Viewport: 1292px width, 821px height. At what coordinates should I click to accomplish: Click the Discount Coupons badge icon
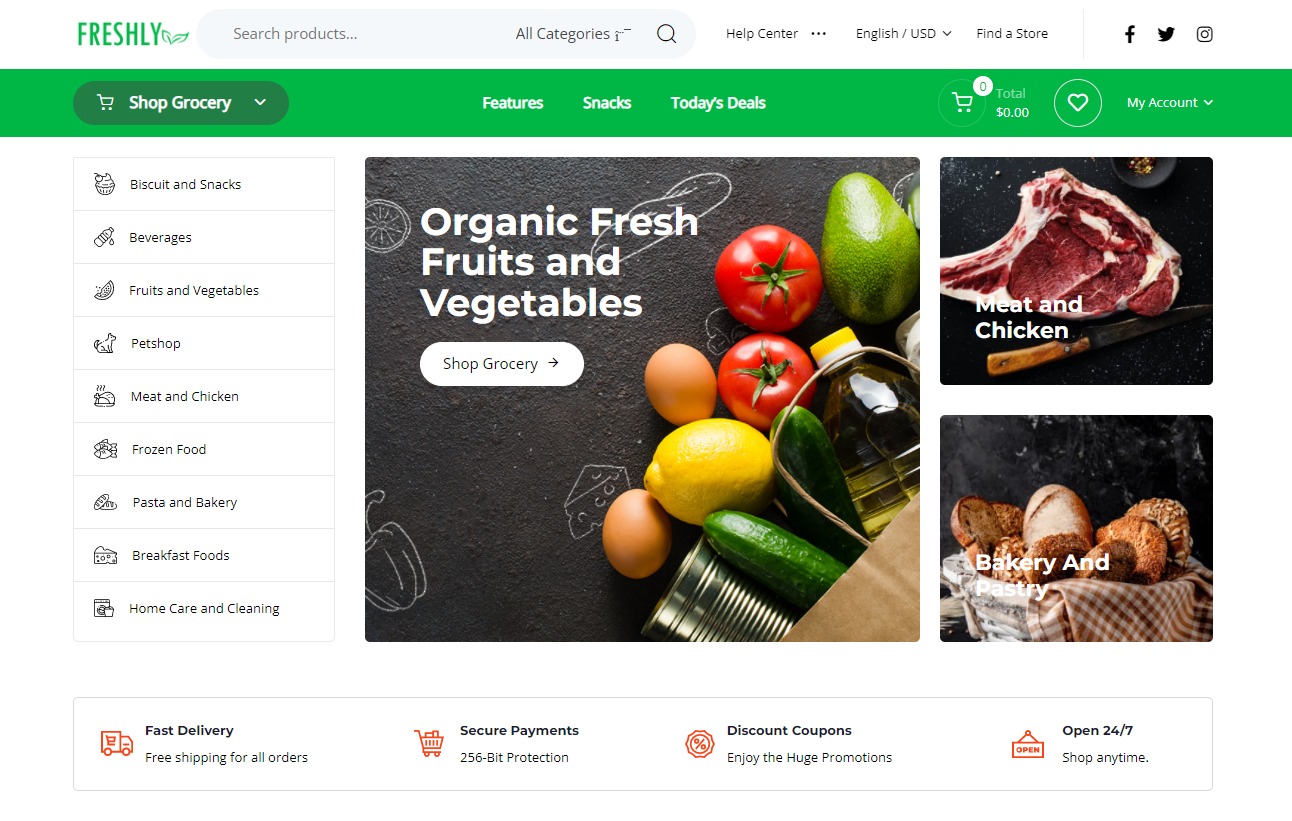click(x=699, y=743)
